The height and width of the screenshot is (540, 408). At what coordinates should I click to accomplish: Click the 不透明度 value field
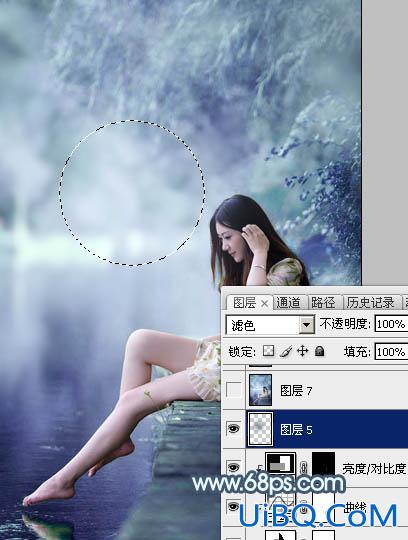click(391, 324)
